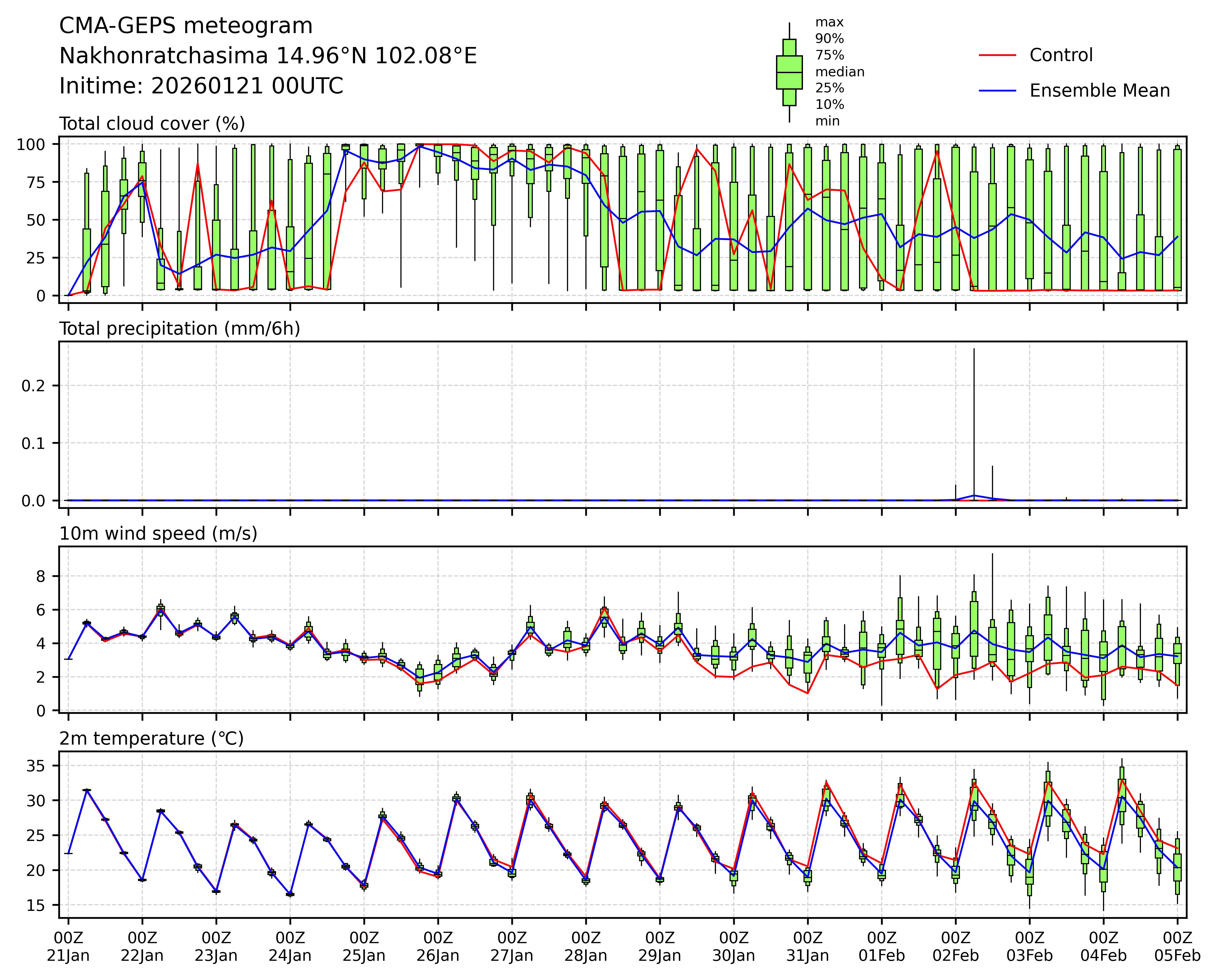The width and height of the screenshot is (1217, 980).
Task: Click the 'Total cloud cover (%)' panel title
Action: point(152,124)
